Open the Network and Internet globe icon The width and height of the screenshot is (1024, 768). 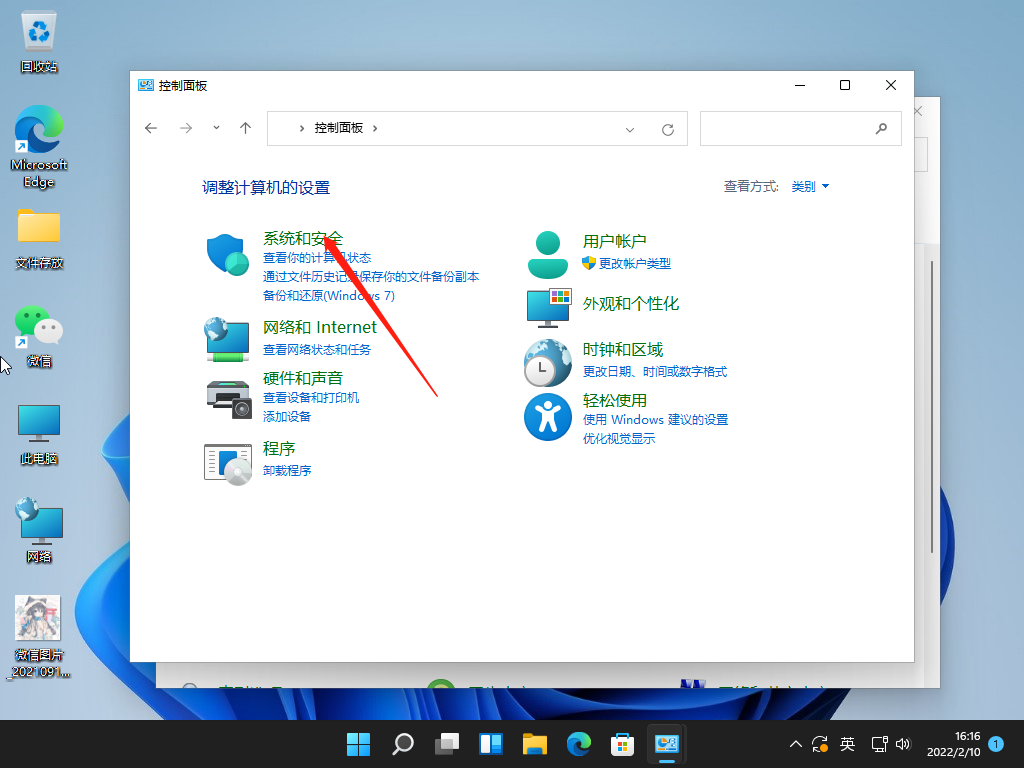tap(227, 339)
